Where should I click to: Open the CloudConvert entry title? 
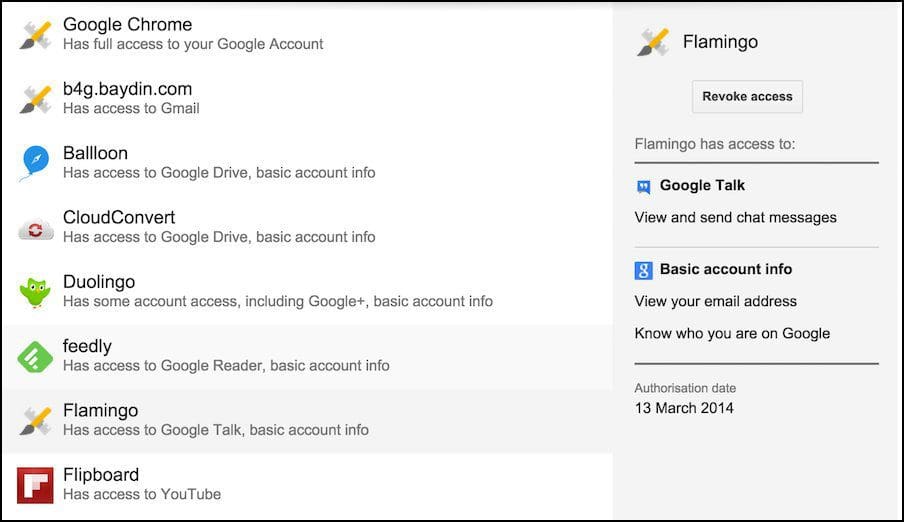point(119,217)
